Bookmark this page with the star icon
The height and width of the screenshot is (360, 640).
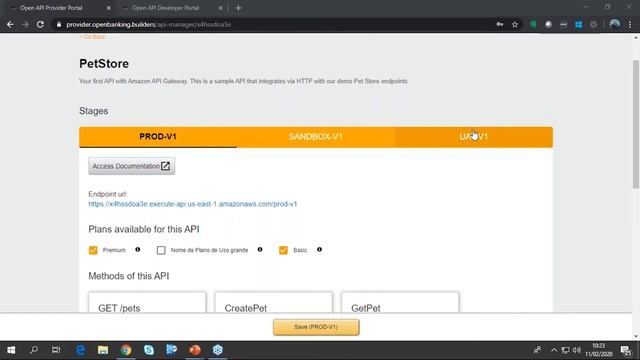coord(515,24)
